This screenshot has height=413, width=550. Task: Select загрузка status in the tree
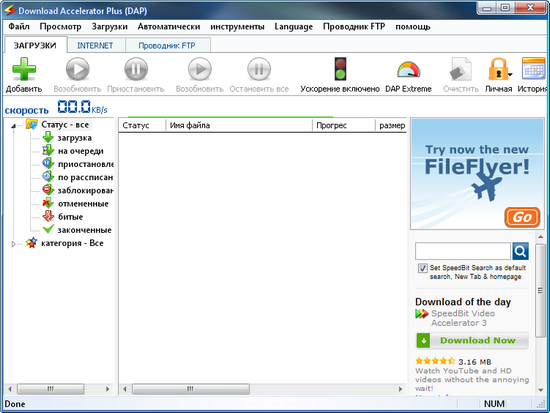tap(74, 138)
